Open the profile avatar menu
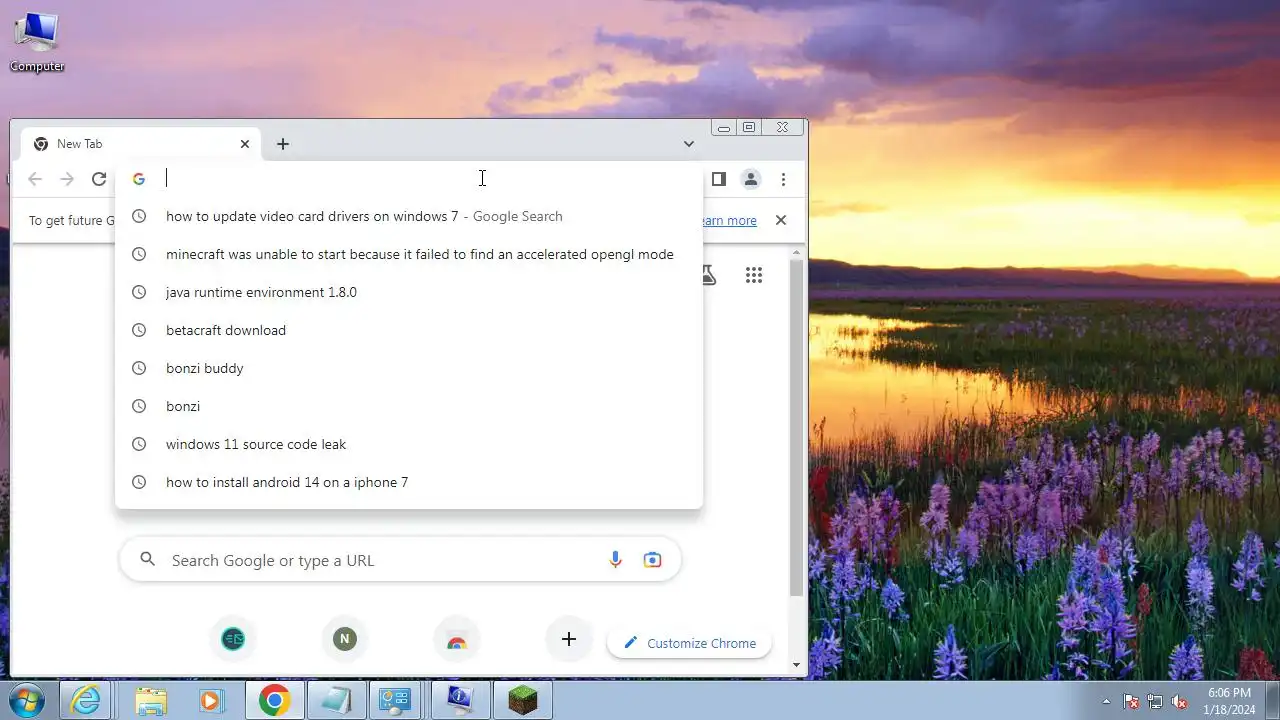Screen dimensions: 1280x720 751,179
